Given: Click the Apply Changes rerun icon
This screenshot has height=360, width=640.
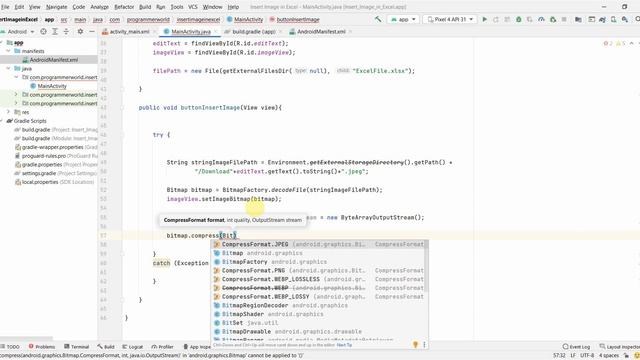Looking at the screenshot, I should 496,19.
